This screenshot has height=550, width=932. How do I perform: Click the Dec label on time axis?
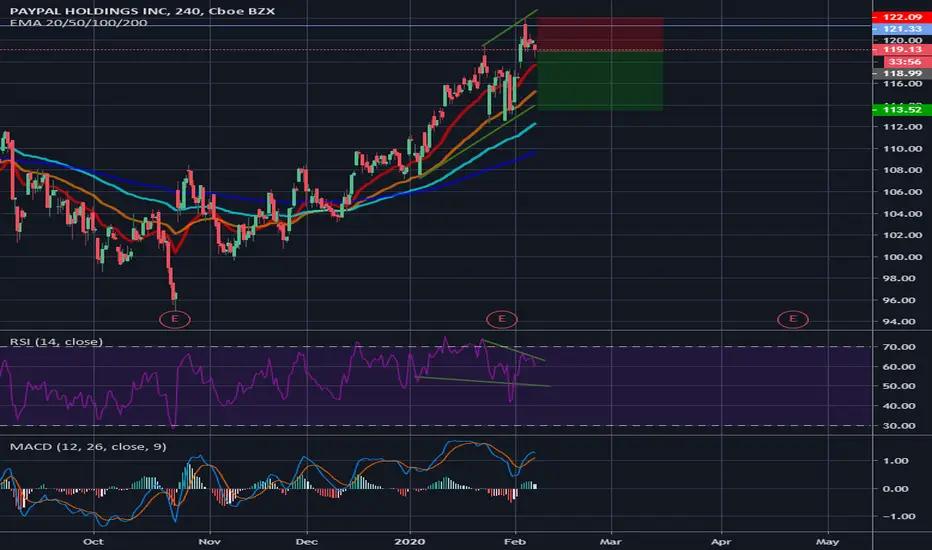click(x=307, y=542)
